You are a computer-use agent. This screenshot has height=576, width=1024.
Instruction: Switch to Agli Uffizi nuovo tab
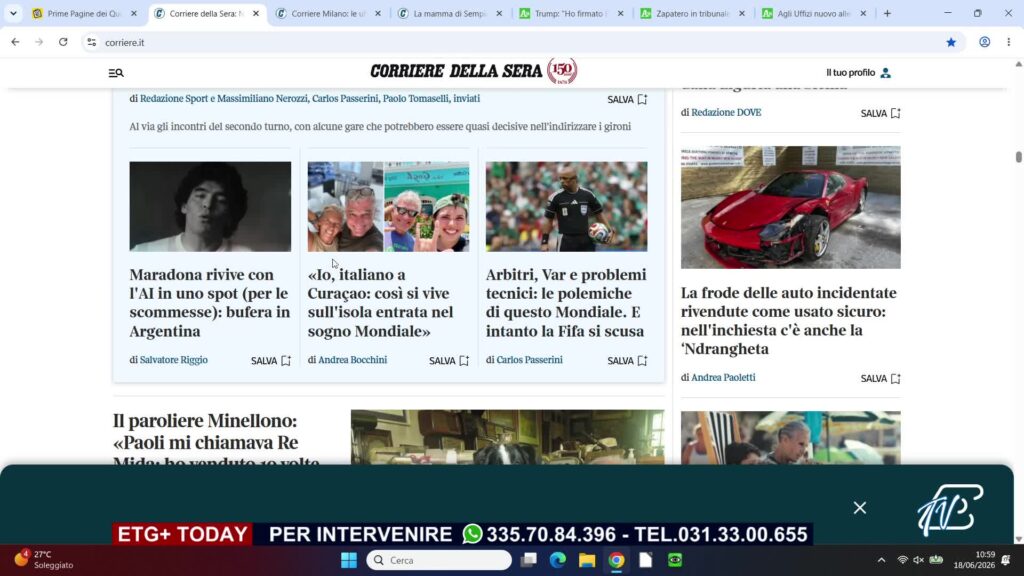[814, 13]
